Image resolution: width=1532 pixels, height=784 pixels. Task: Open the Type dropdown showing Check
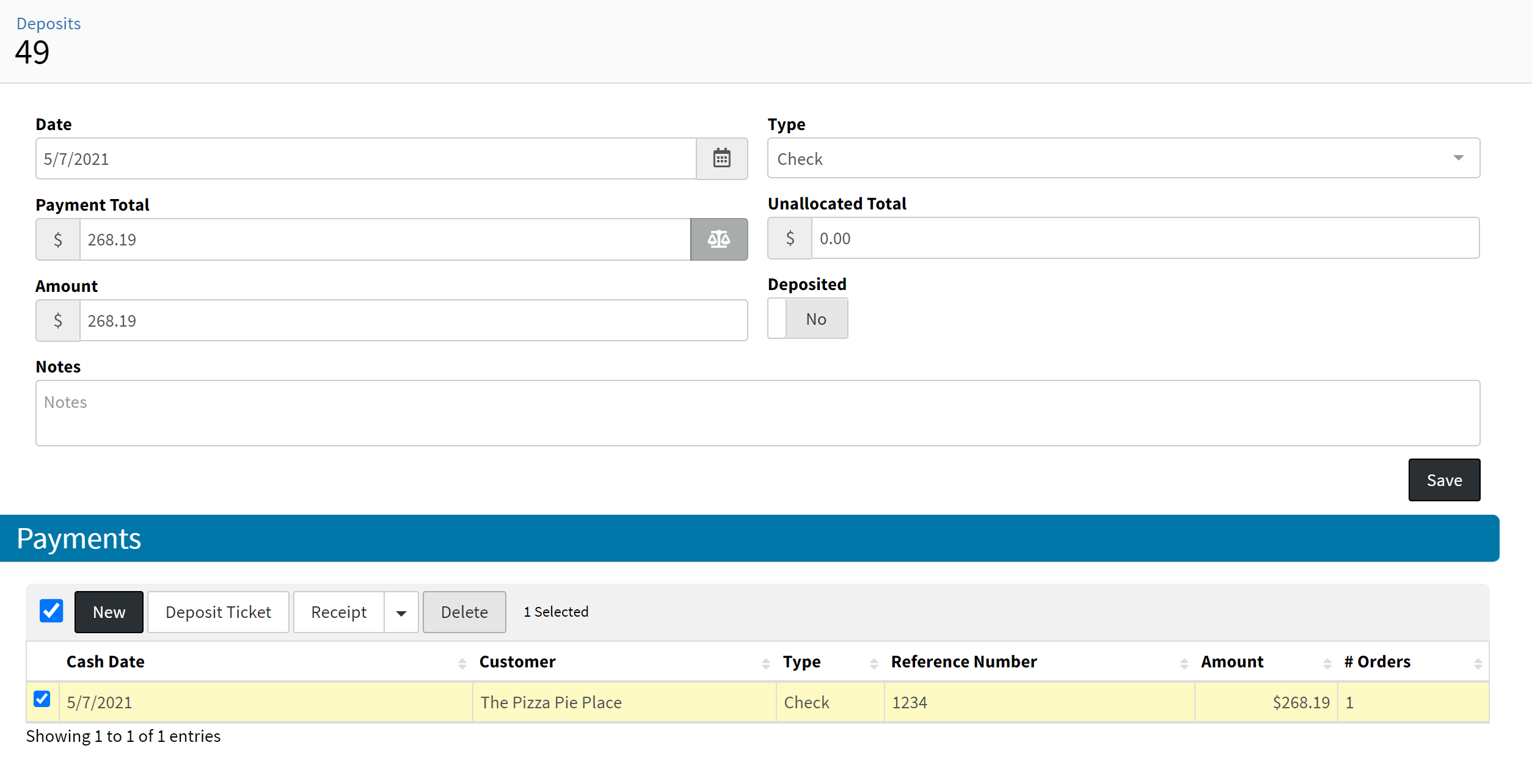point(1123,159)
